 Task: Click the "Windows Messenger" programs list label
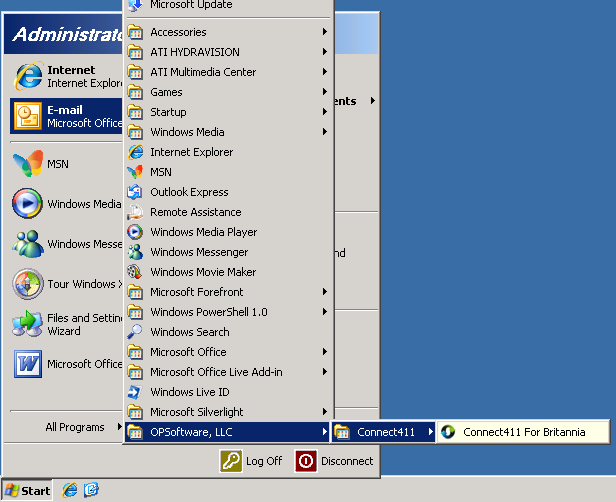click(199, 252)
